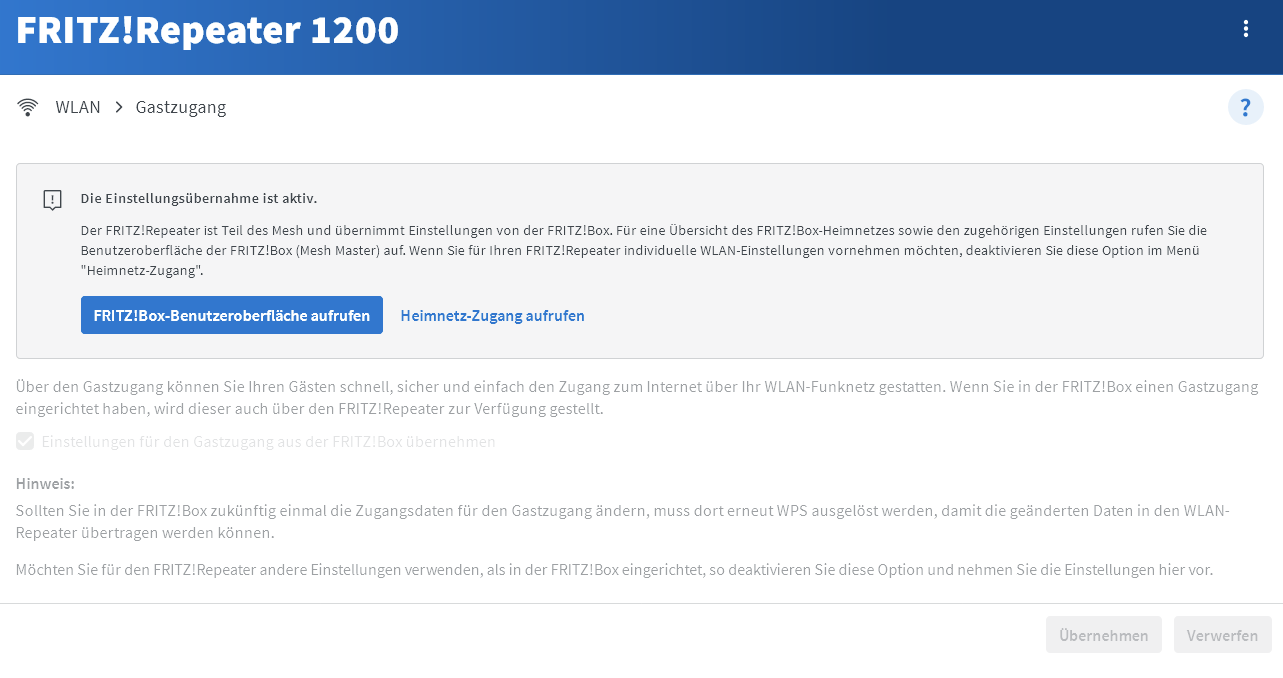
Task: Click FRITZ!Box-Benutzeroberfläche aufrufen button
Action: (x=232, y=315)
